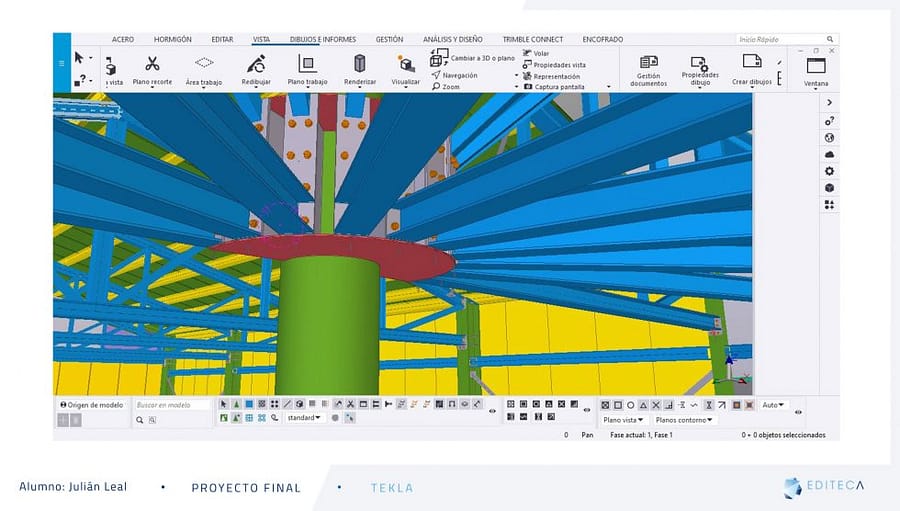Open the ENCOFRADO ribbon tab
Image resolution: width=900 pixels, height=511 pixels.
[x=603, y=40]
